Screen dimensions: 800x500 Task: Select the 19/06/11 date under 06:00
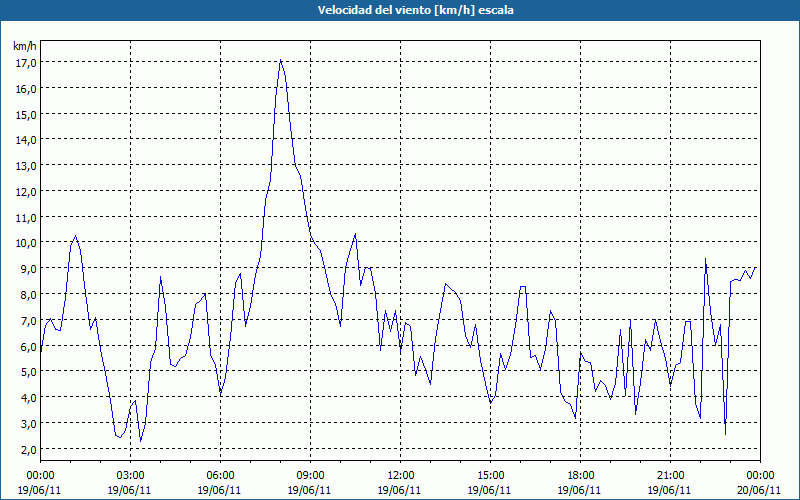pyautogui.click(x=220, y=490)
